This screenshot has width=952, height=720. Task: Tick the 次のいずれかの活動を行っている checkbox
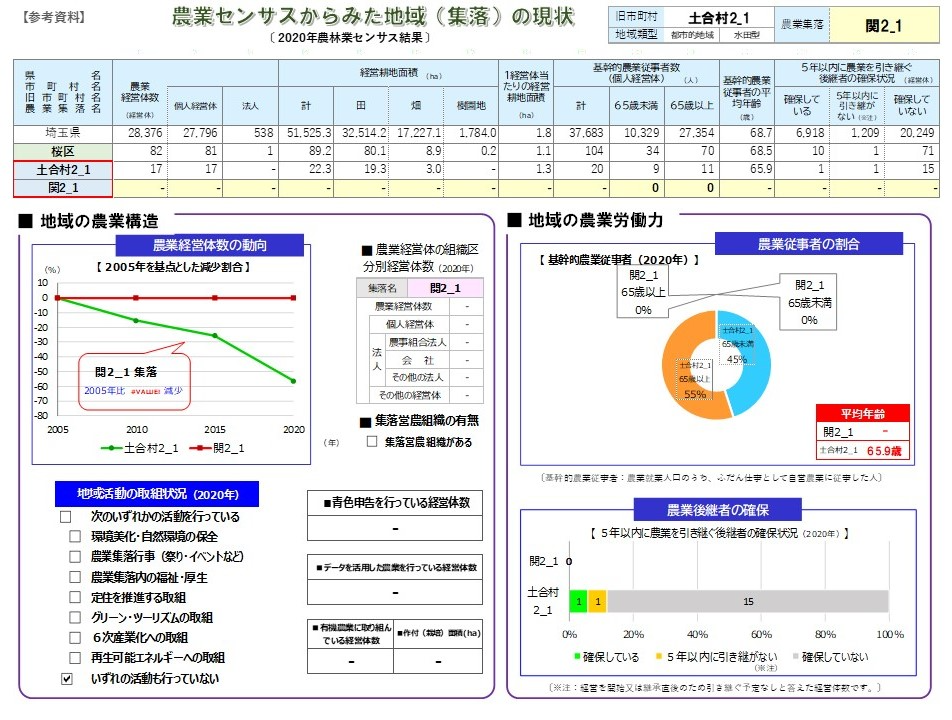(66, 517)
